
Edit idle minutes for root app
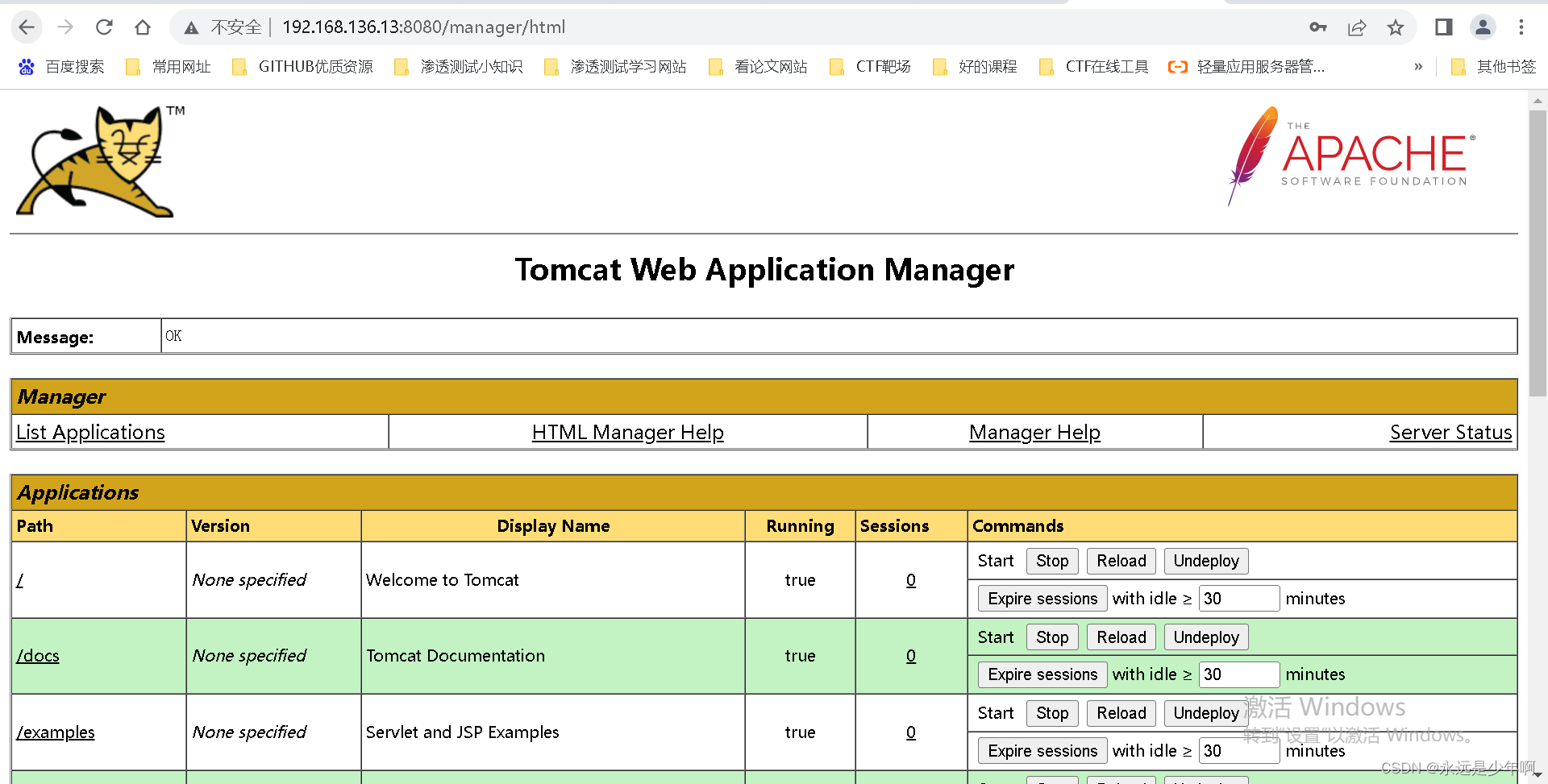tap(1239, 599)
